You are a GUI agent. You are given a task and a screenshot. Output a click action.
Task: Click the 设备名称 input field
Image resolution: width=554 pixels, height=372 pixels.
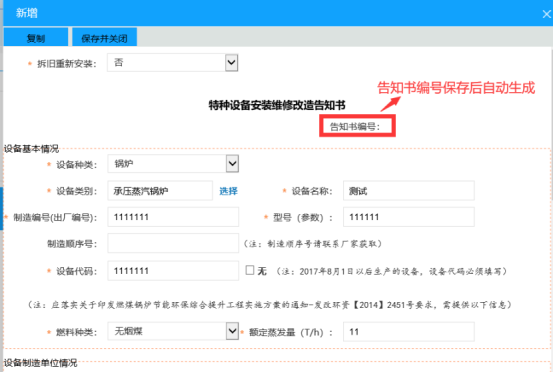pos(408,191)
